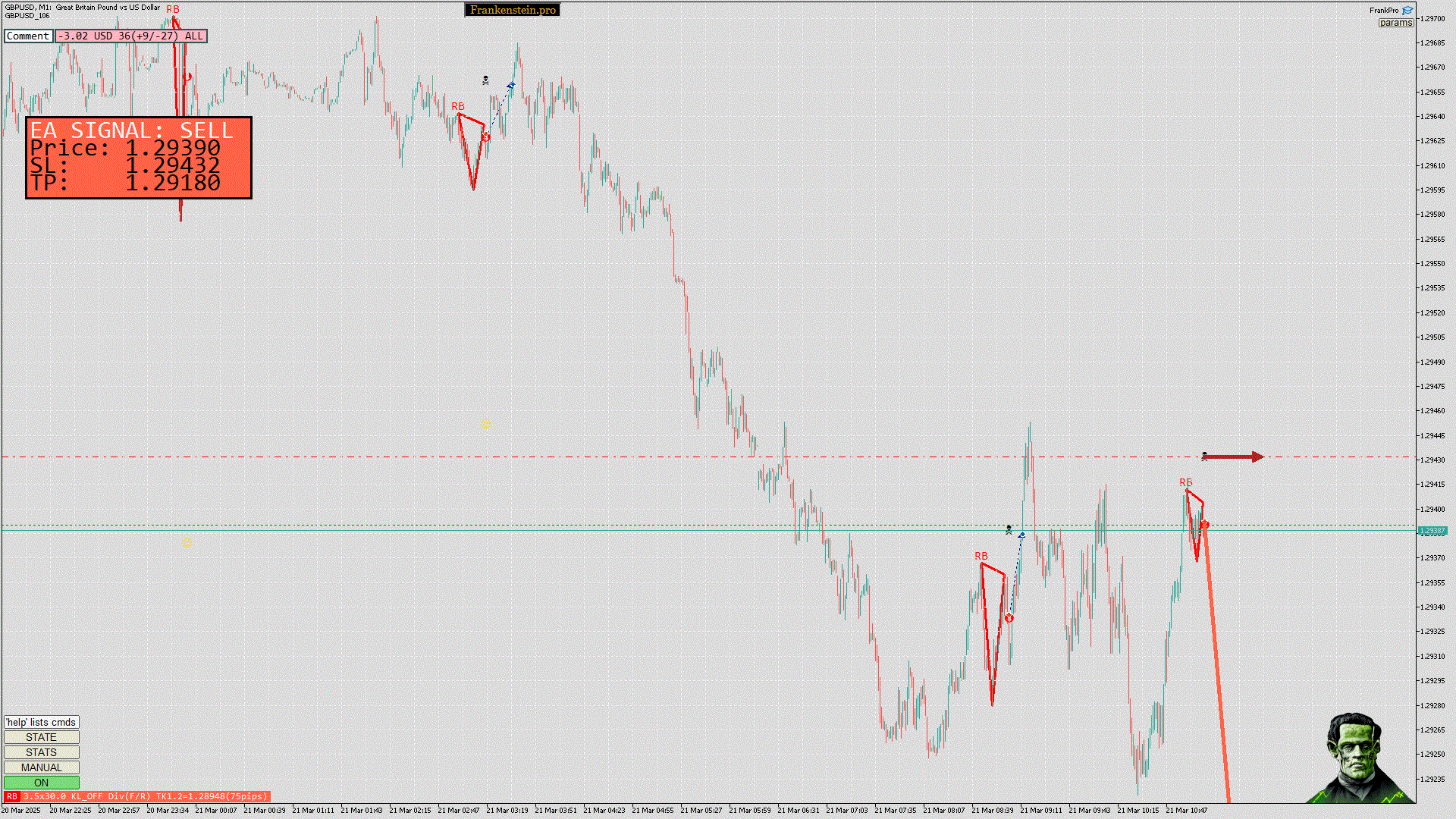Click the STATS button
The width and height of the screenshot is (1456, 819).
pyautogui.click(x=41, y=752)
